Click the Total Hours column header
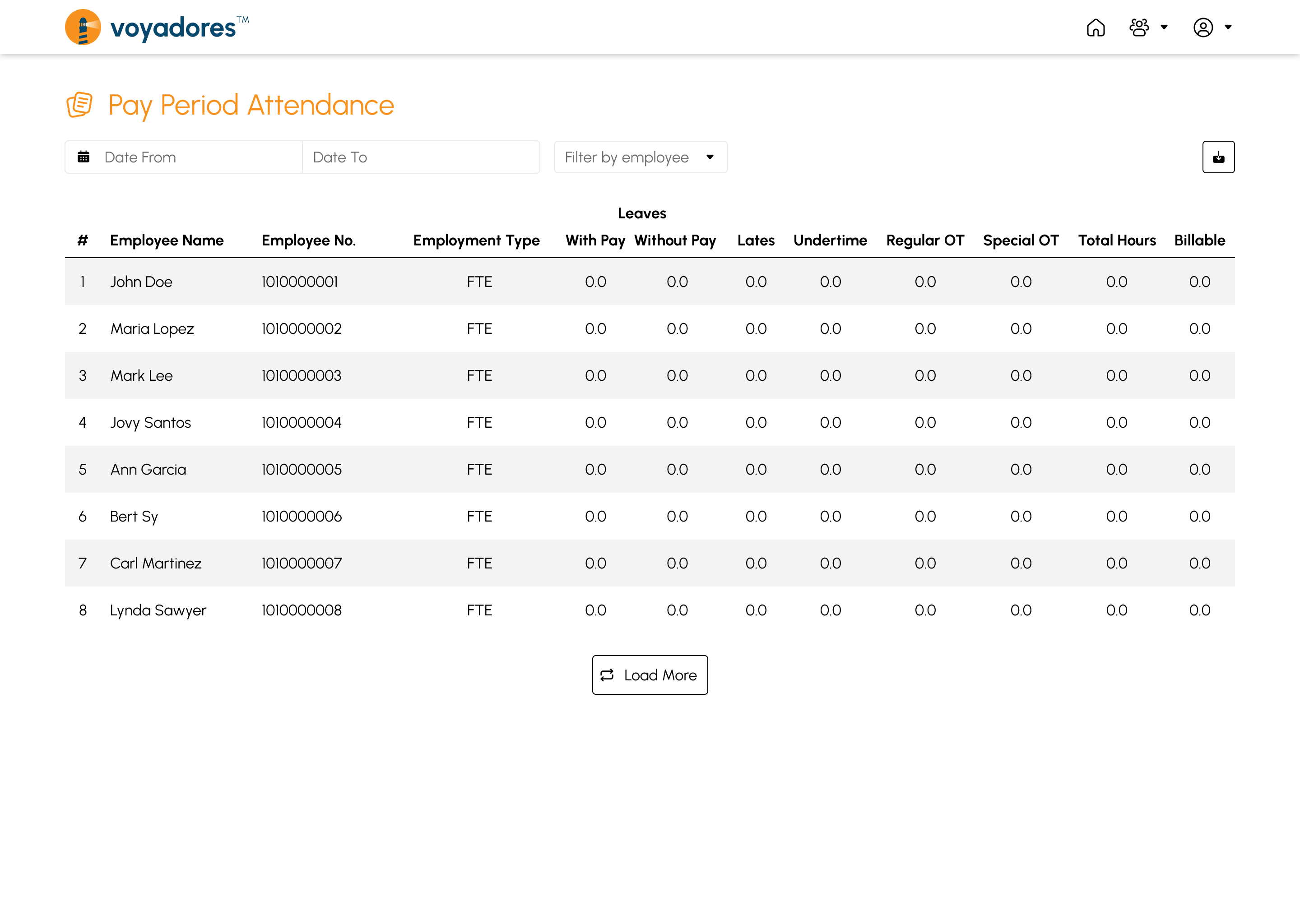Image resolution: width=1300 pixels, height=924 pixels. pyautogui.click(x=1117, y=240)
